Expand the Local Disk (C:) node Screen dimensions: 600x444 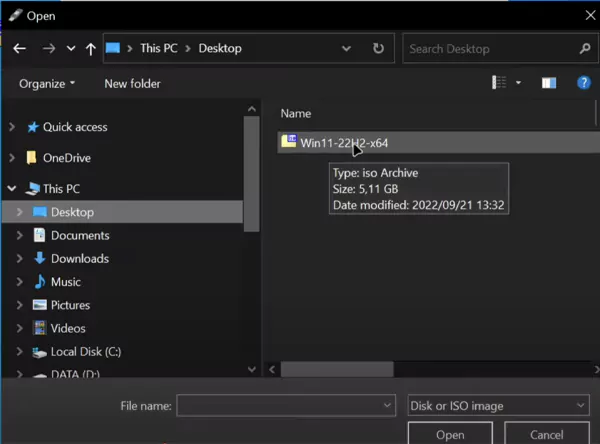[20, 351]
